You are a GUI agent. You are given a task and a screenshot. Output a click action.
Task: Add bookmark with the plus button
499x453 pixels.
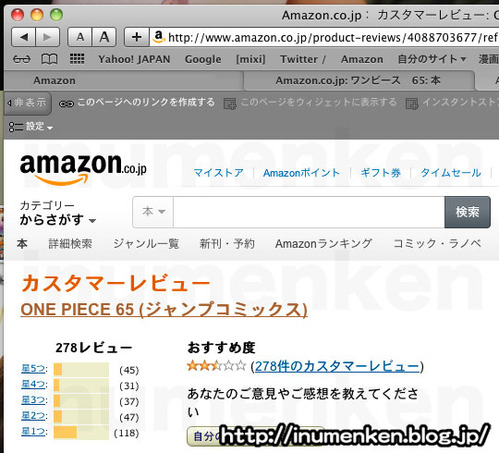136,37
